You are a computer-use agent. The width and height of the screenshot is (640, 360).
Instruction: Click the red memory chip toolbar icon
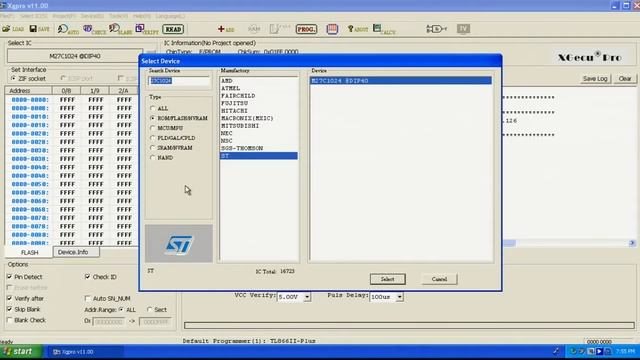[332, 29]
